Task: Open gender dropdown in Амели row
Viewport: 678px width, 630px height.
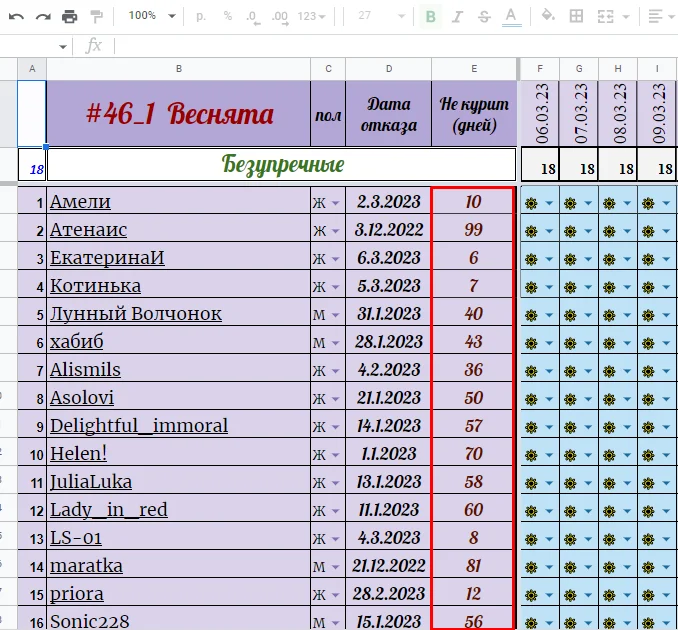Action: [336, 202]
